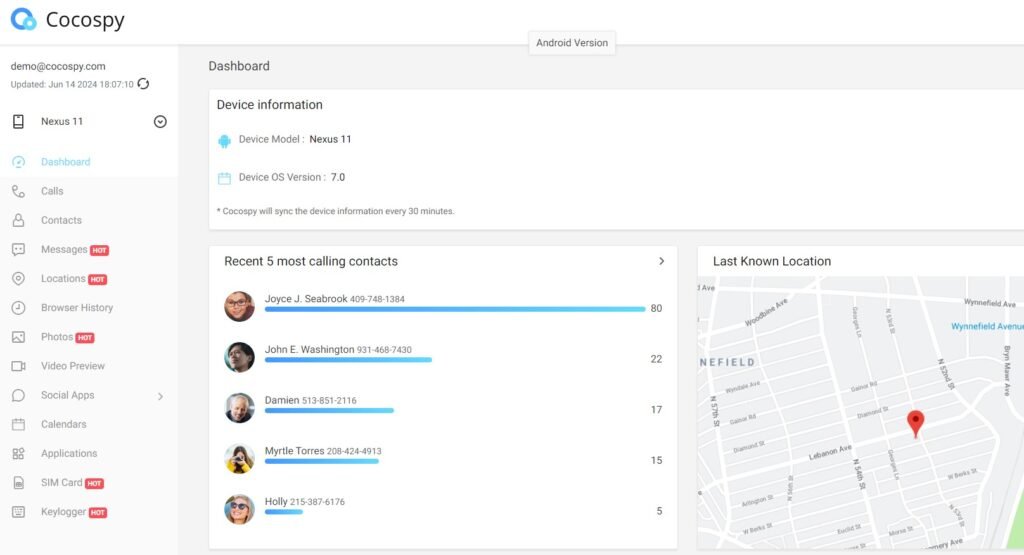Expand the Social Apps submenu arrow
Screen dimensions: 1024x555
(x=160, y=396)
